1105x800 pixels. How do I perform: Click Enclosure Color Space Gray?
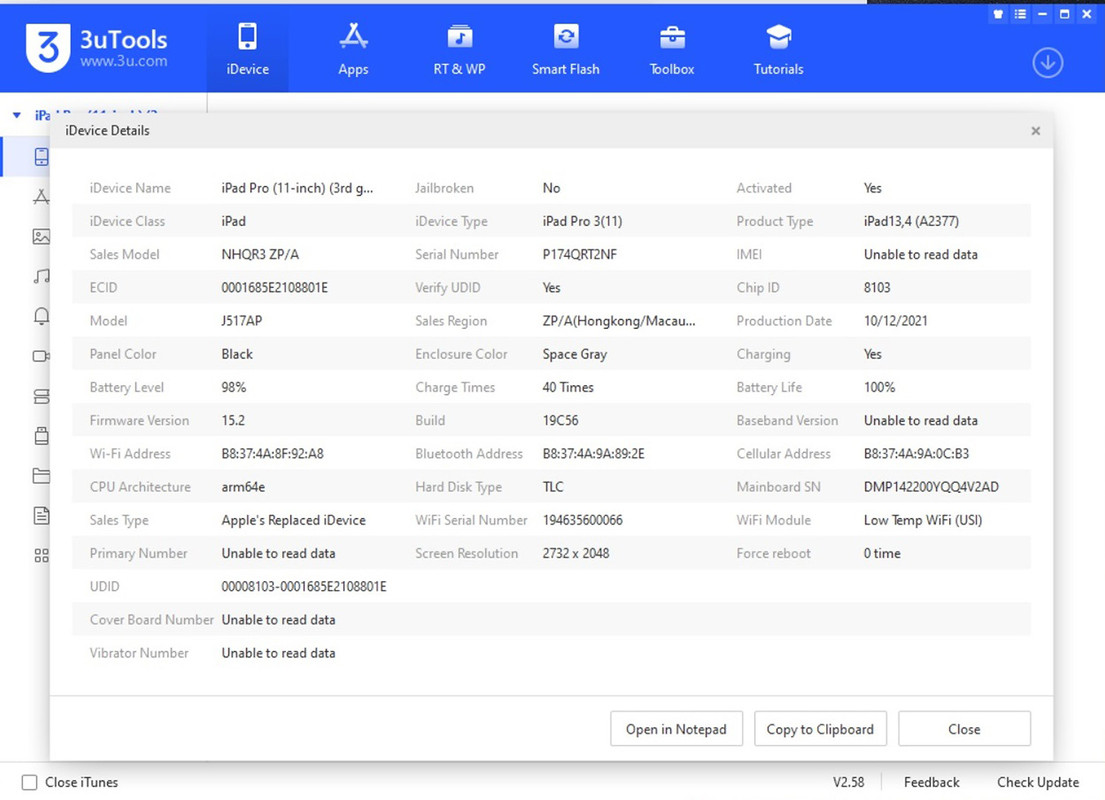click(x=574, y=354)
